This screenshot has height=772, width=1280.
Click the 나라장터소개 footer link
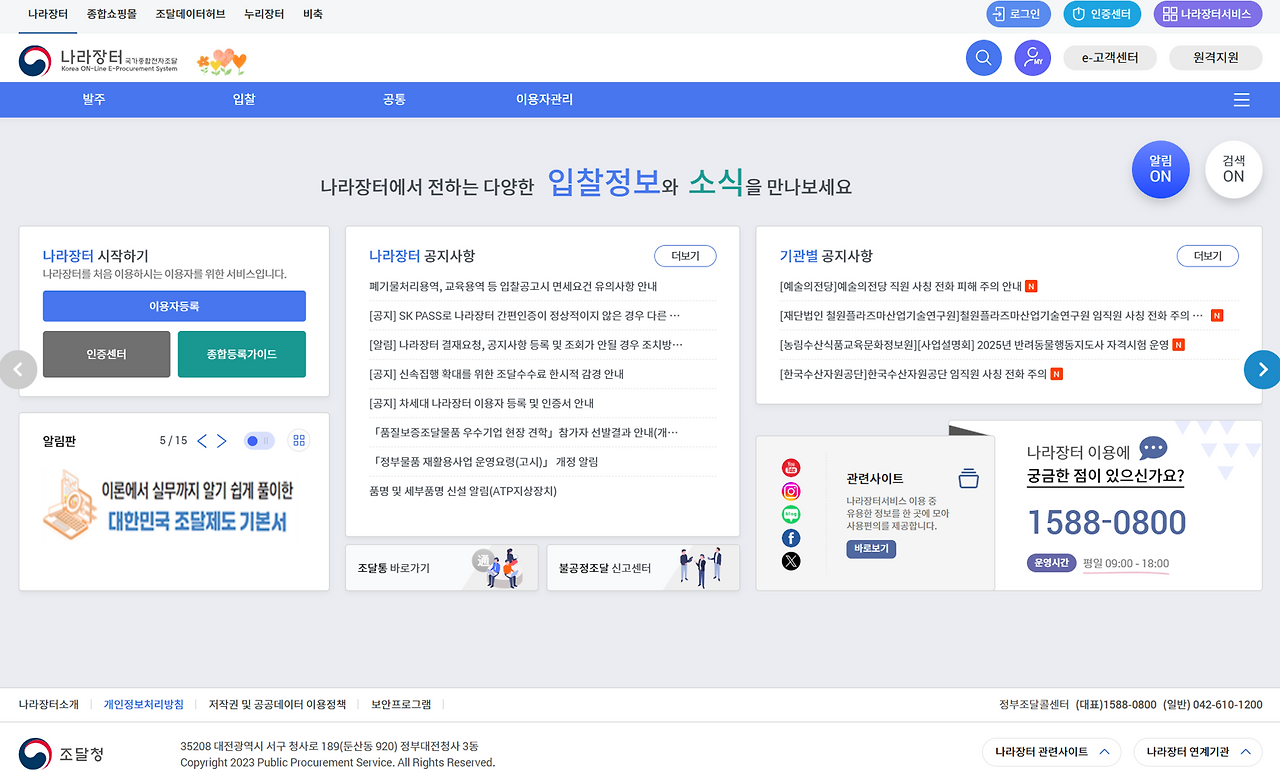pos(48,704)
